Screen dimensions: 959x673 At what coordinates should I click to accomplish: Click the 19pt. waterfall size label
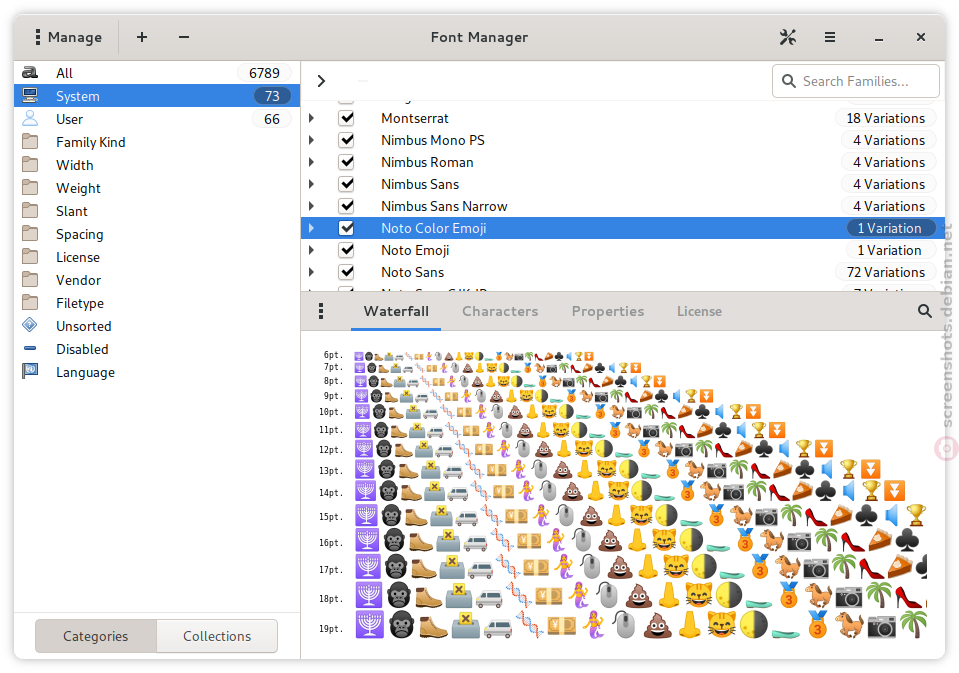[330, 628]
